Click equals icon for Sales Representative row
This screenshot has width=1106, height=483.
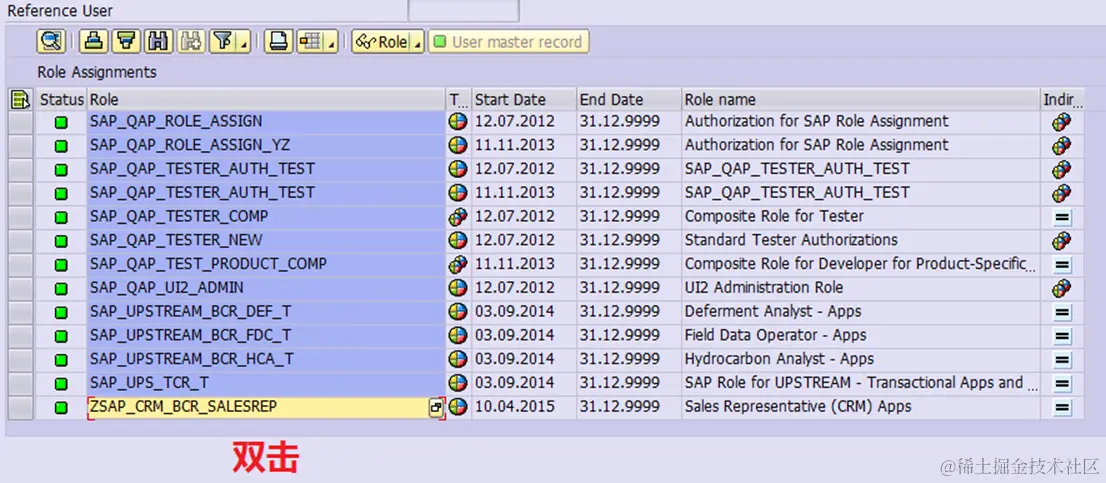(x=1062, y=408)
